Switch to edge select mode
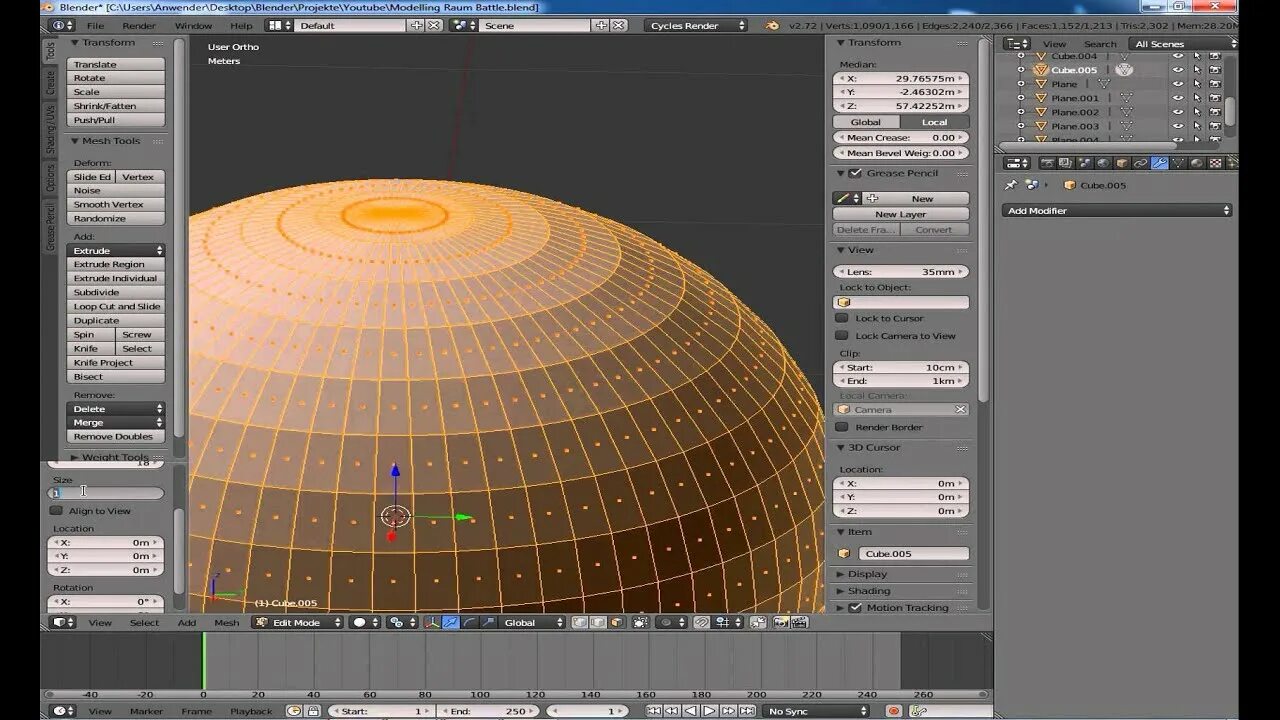The width and height of the screenshot is (1280, 720). coord(598,622)
